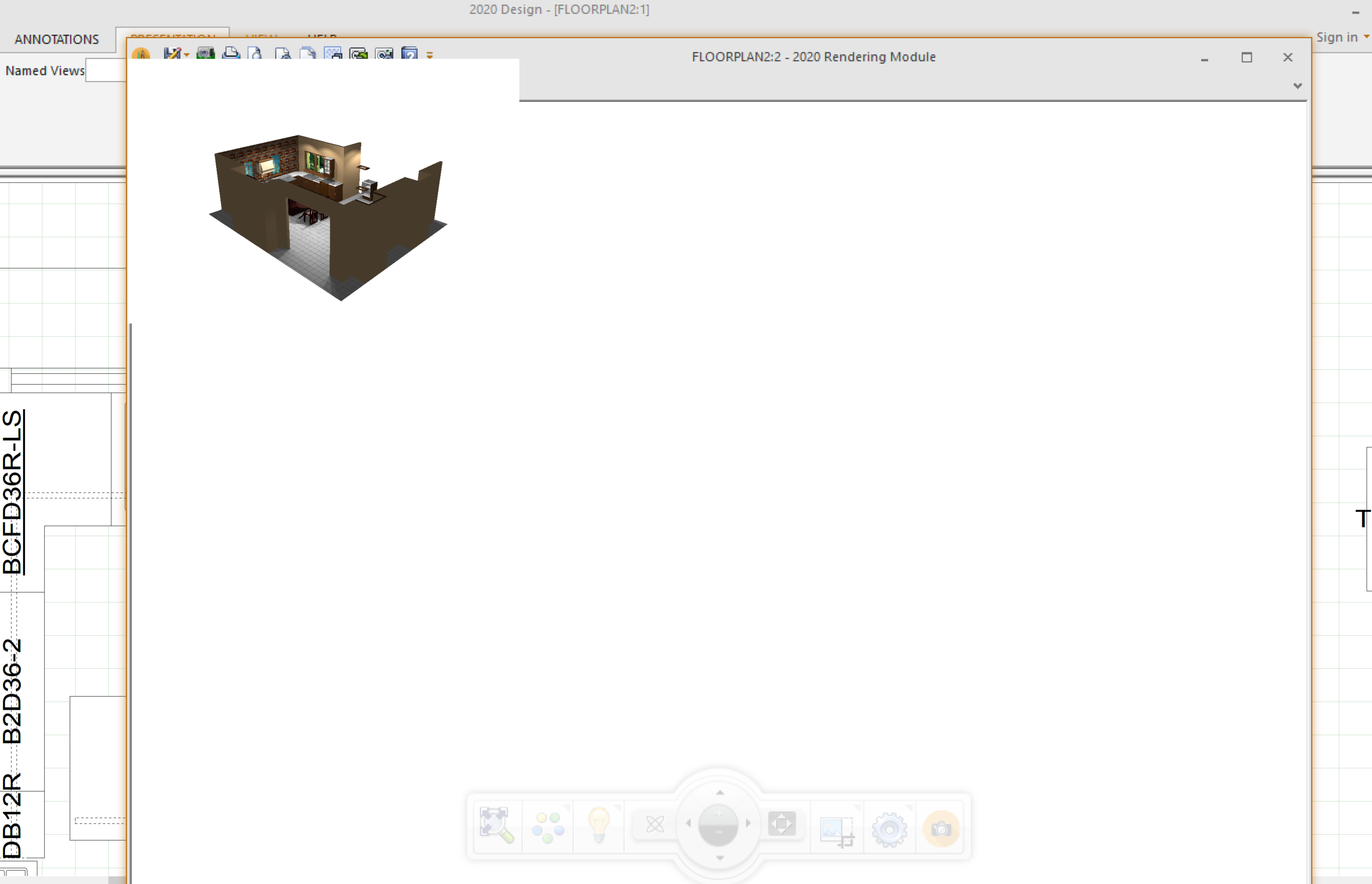Select the B2D36-2 cabinet label in floorplan
The image size is (1372, 884).
pyautogui.click(x=12, y=691)
